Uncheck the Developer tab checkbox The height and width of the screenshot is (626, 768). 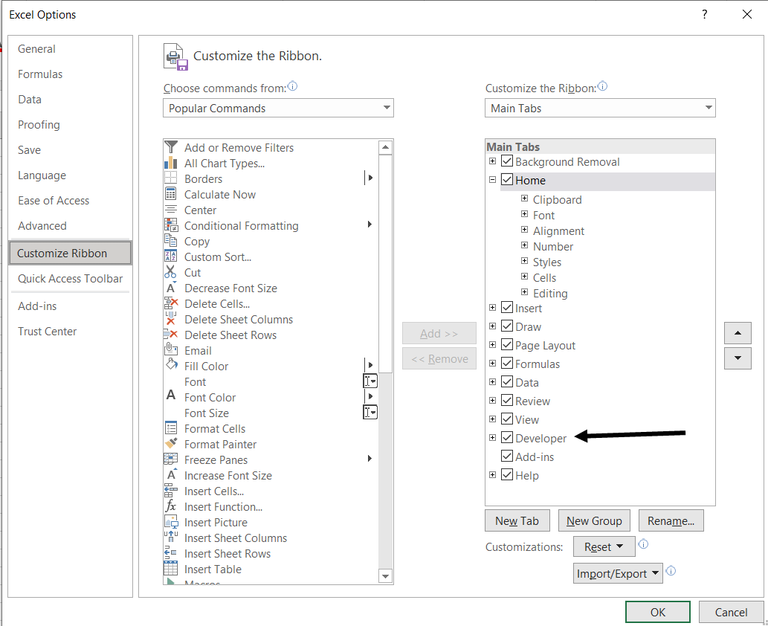coord(507,437)
